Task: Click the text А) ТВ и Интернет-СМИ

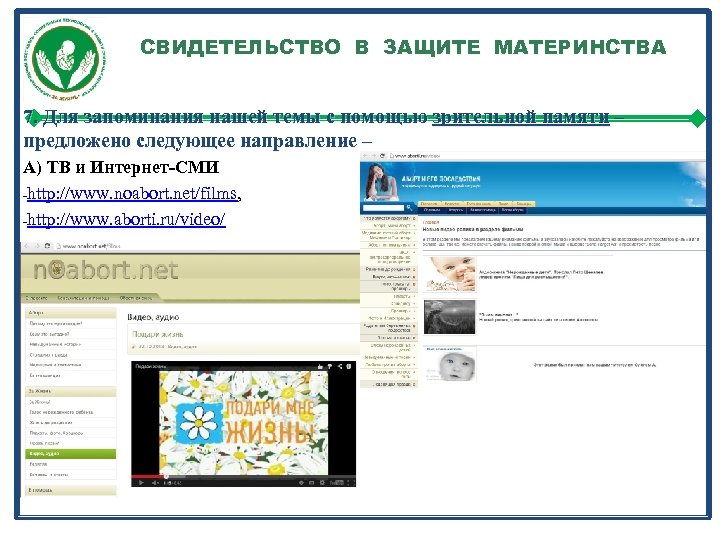Action: click(x=121, y=168)
